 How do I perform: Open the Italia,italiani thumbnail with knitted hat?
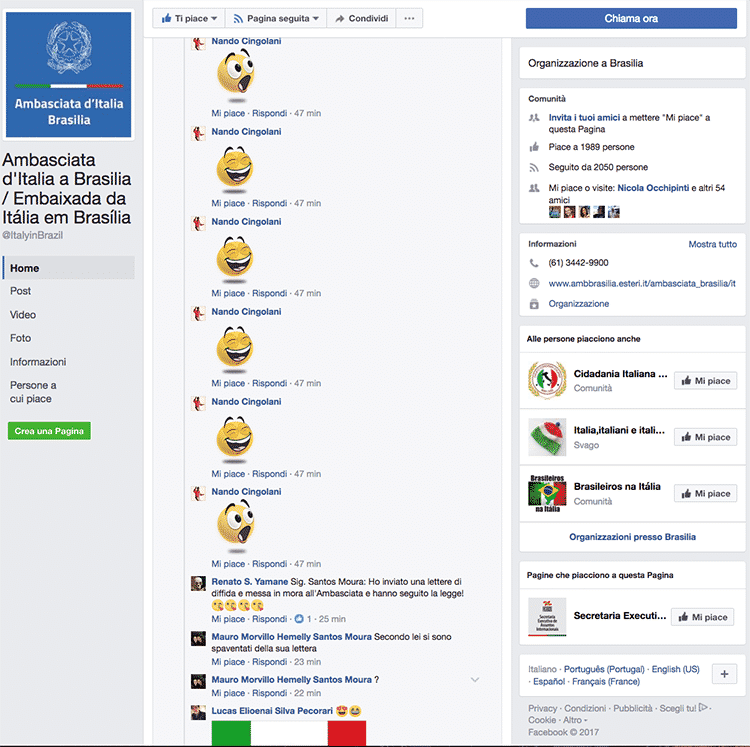(x=547, y=437)
